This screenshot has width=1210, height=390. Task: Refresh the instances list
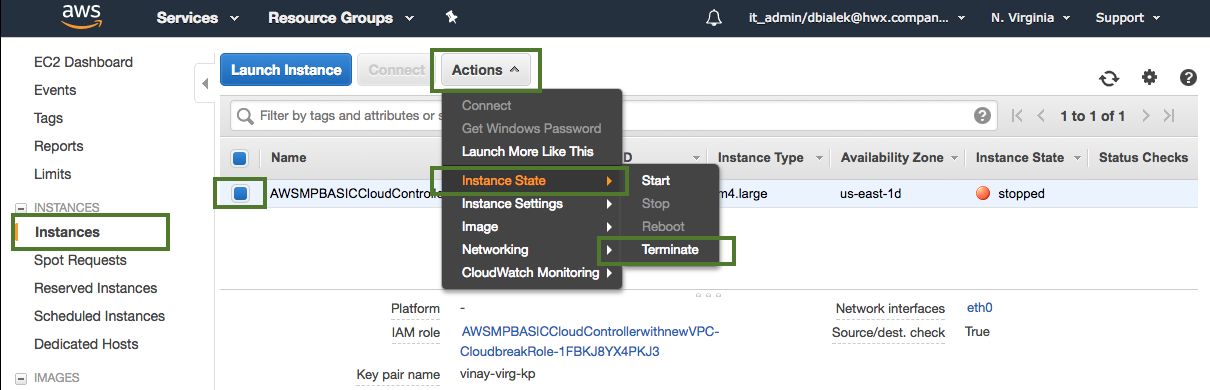[1108, 78]
